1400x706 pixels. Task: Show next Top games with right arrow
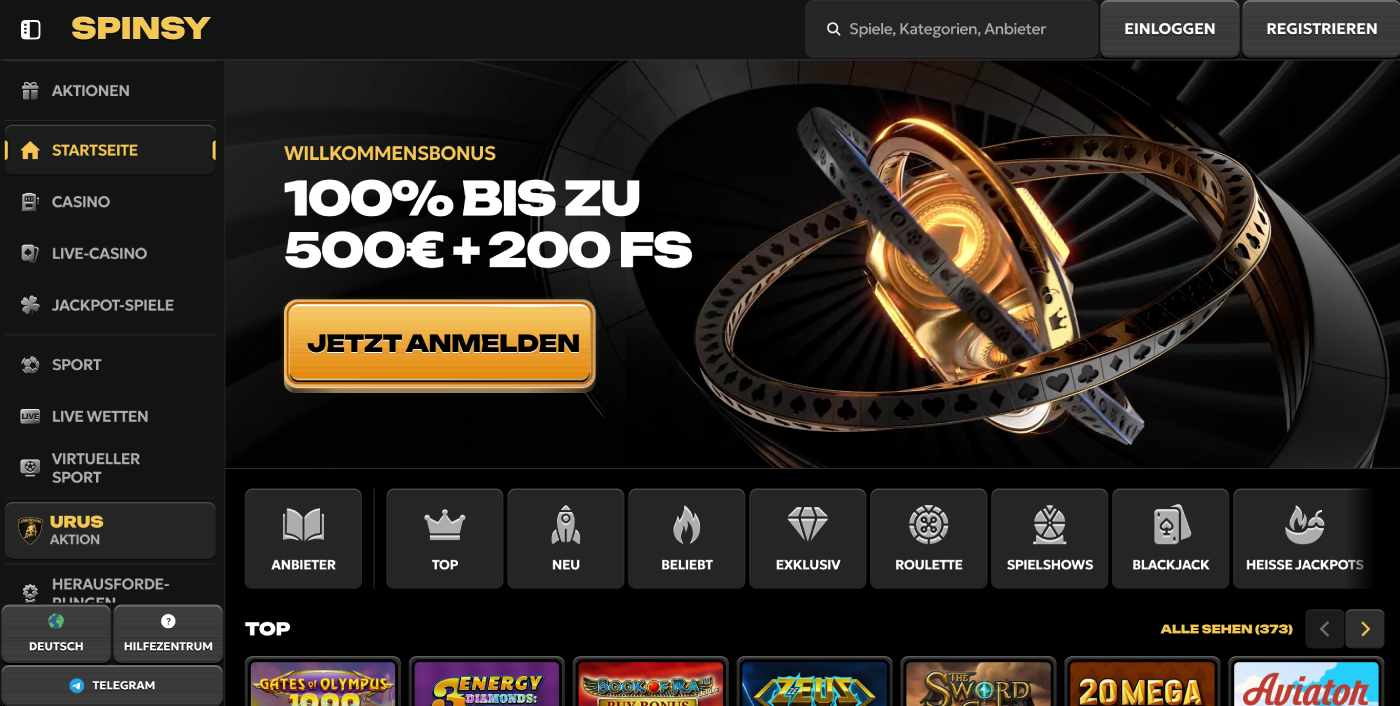[x=1365, y=629]
